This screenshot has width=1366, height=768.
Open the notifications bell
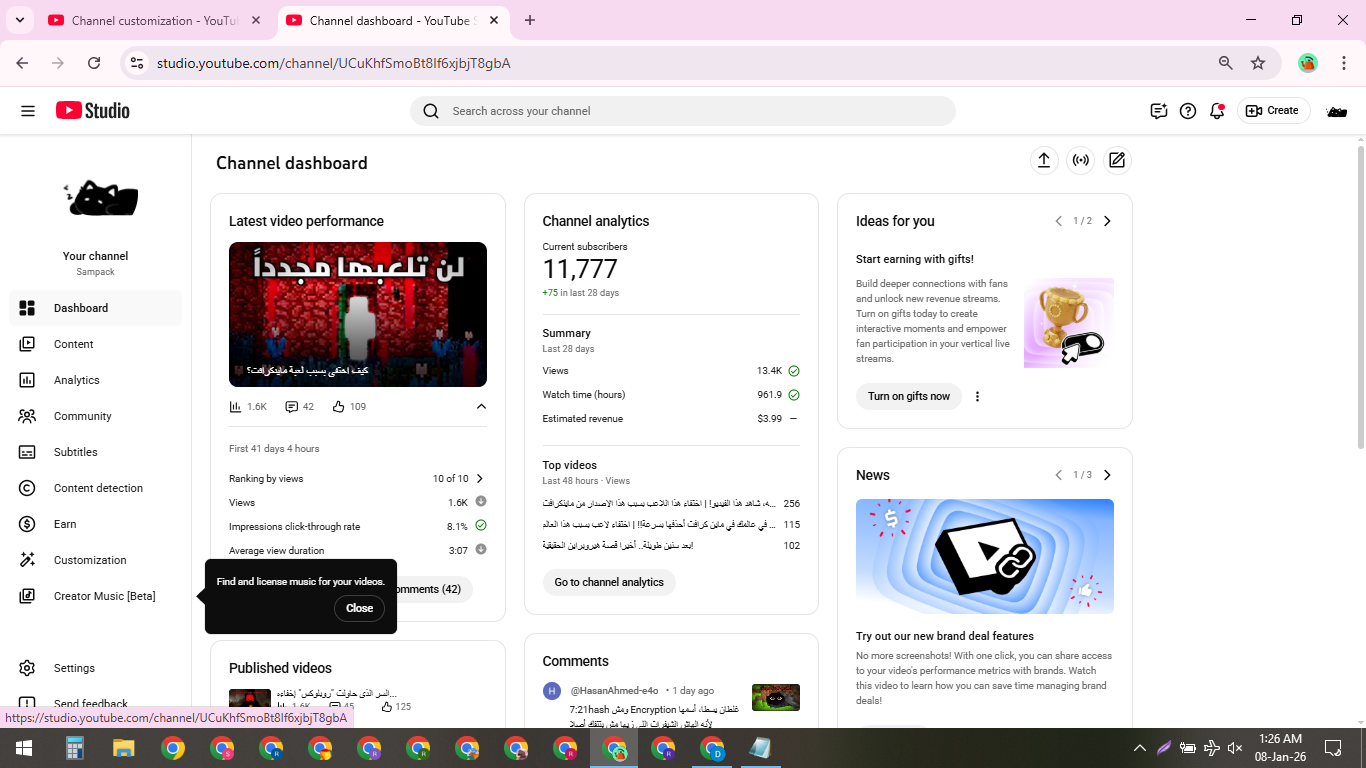click(x=1217, y=111)
